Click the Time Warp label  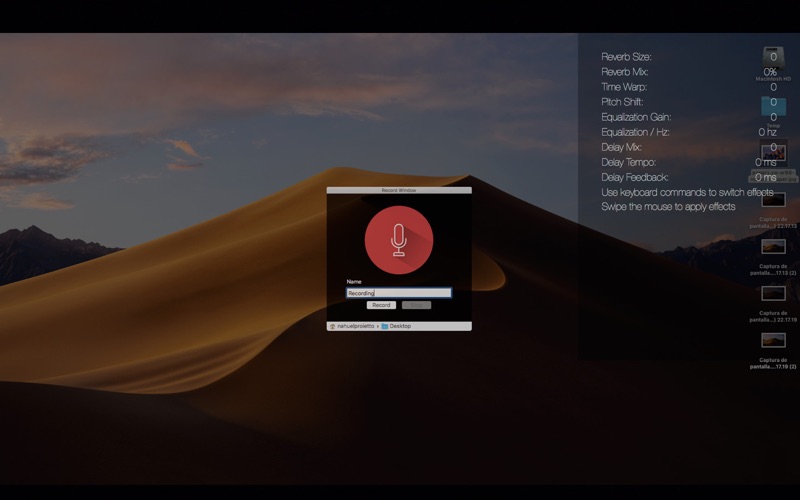click(x=624, y=87)
